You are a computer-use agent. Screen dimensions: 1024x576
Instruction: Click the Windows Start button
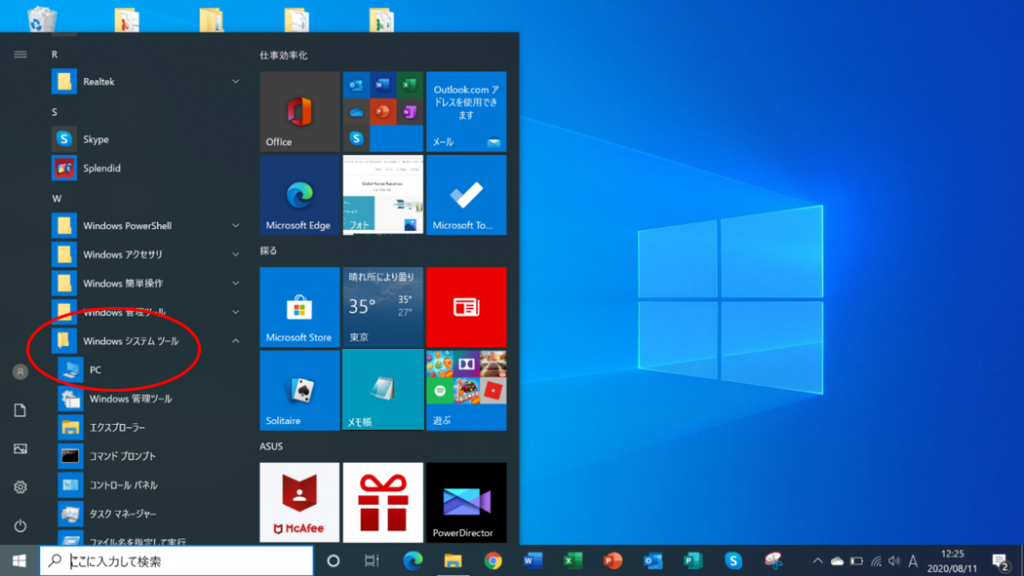[x=19, y=561]
